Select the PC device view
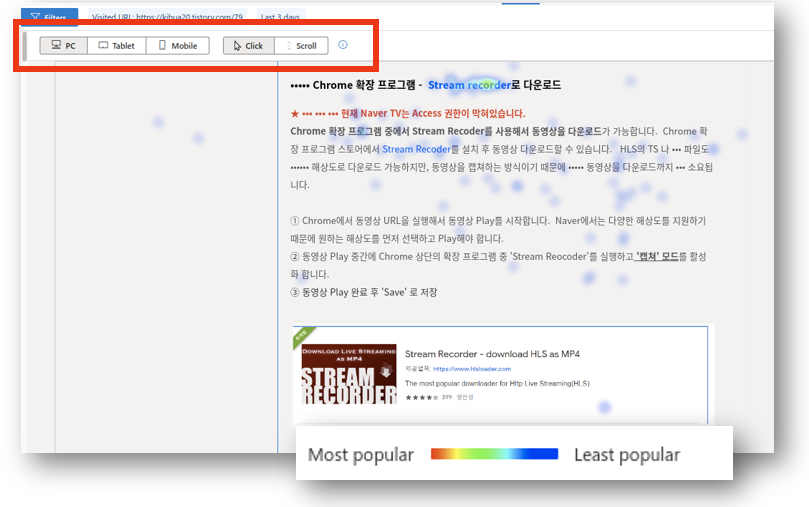809x507 pixels. point(63,45)
